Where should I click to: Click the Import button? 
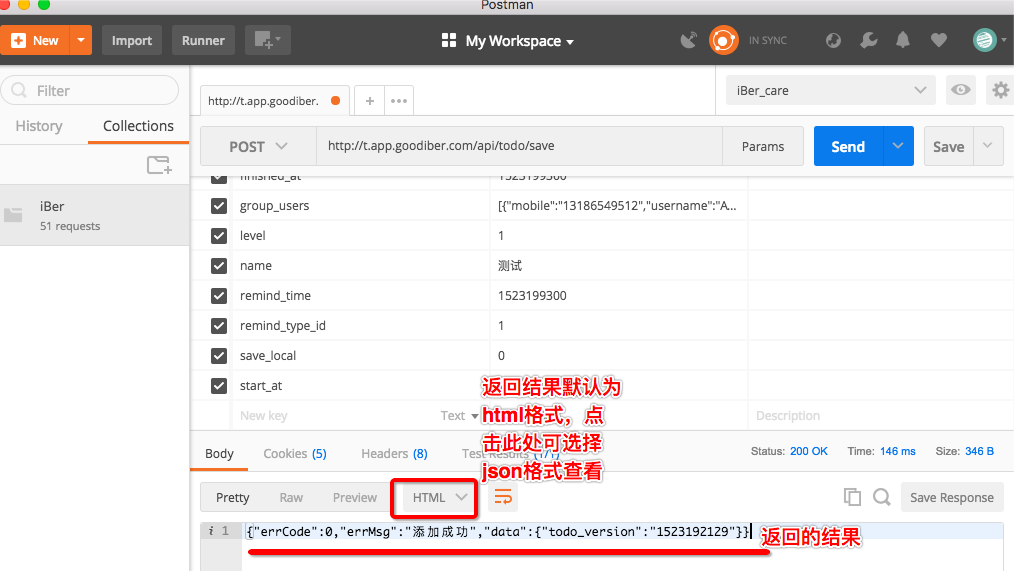click(x=132, y=40)
